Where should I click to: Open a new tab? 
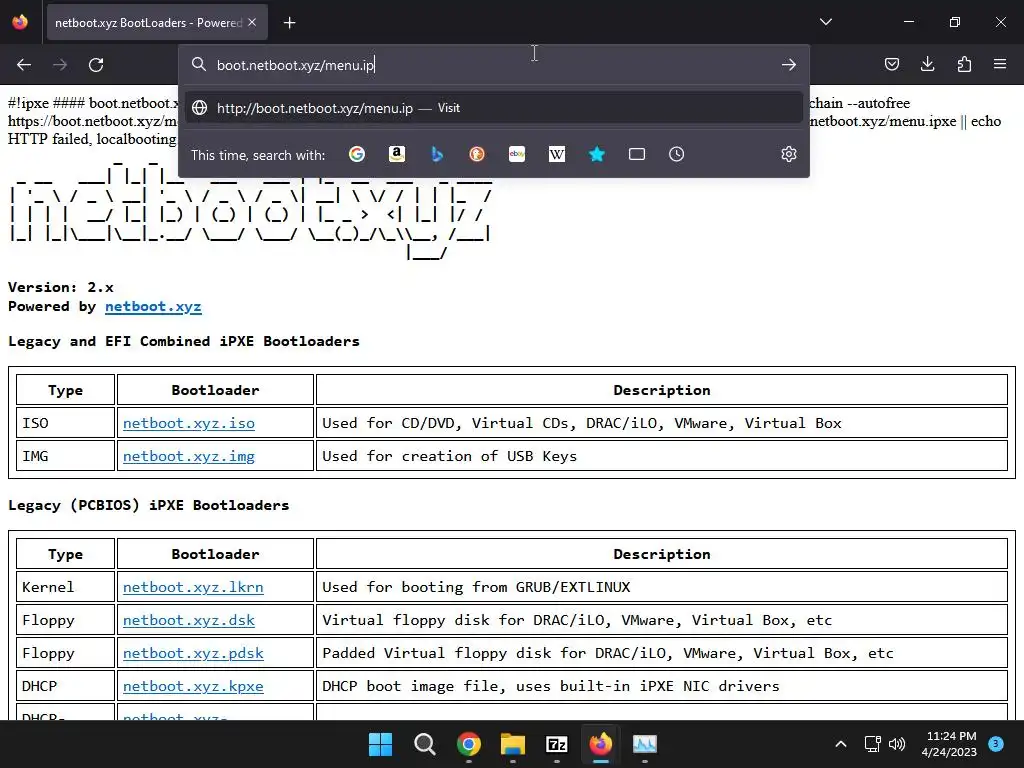click(x=289, y=23)
